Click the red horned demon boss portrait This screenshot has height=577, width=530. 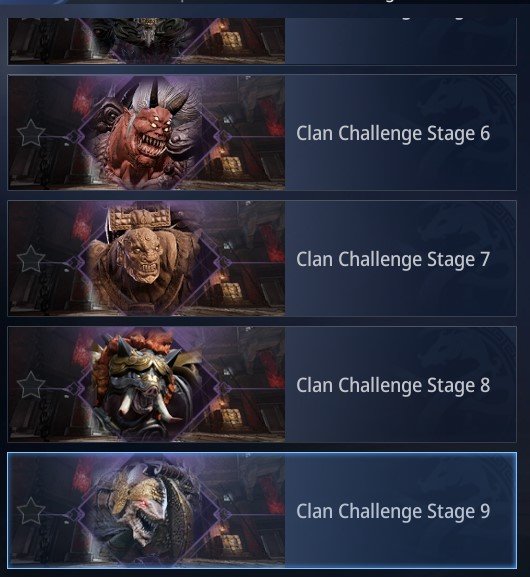149,132
